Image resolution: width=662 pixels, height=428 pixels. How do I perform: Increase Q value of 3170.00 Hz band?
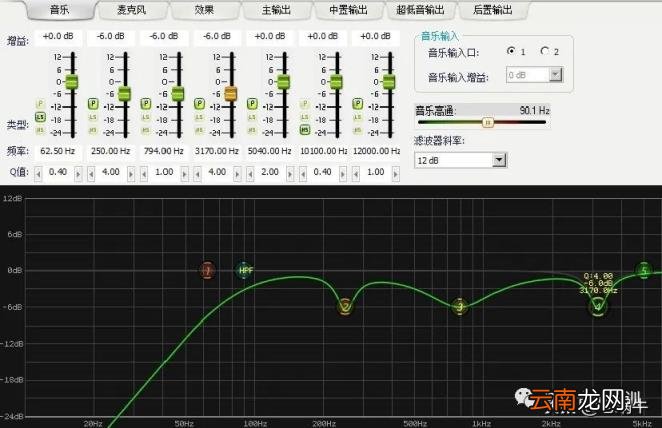(237, 173)
